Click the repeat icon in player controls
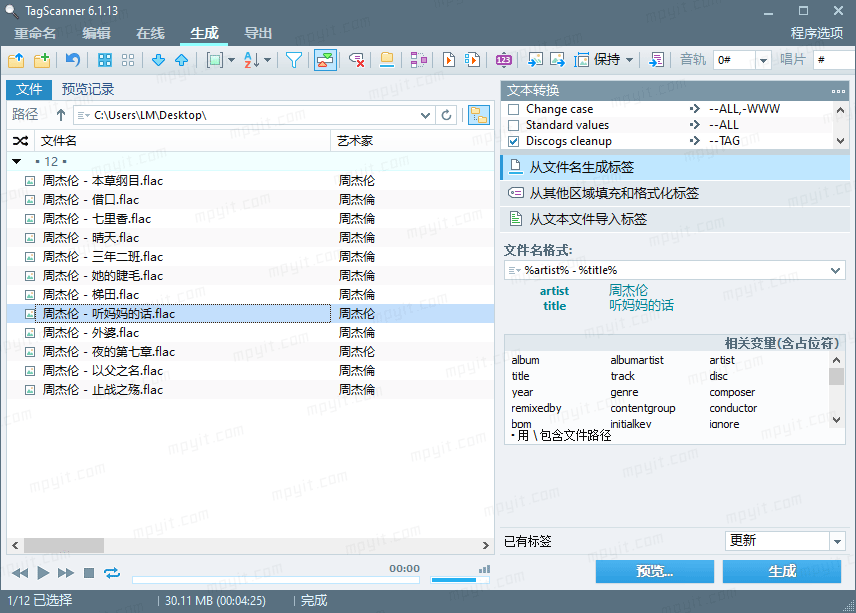This screenshot has height=613, width=856. 112,573
